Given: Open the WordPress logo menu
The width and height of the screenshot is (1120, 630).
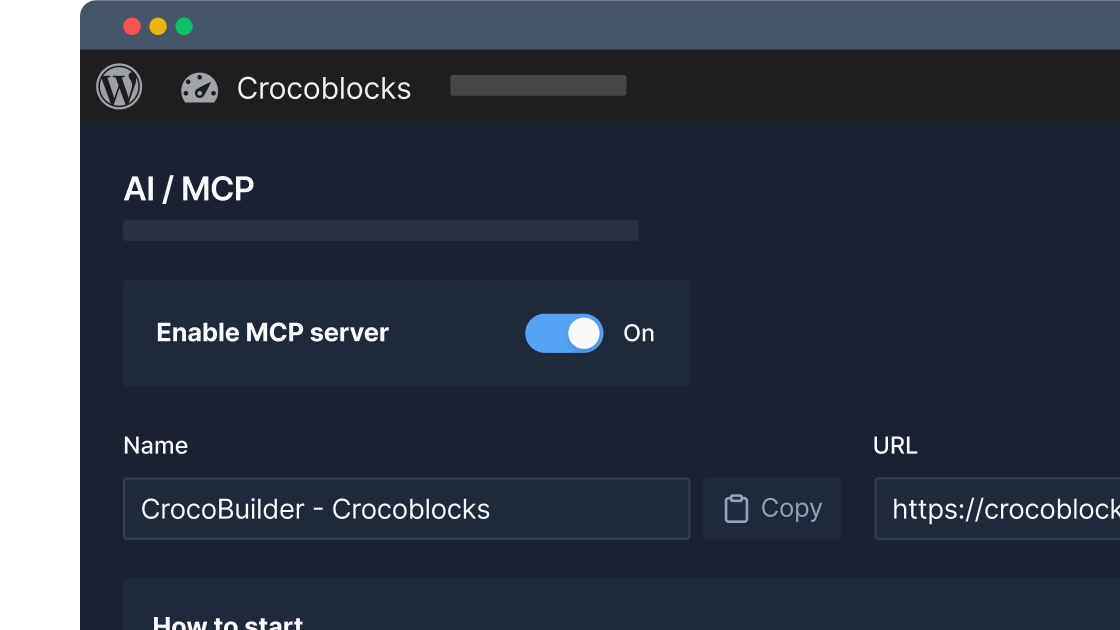Looking at the screenshot, I should point(119,86).
